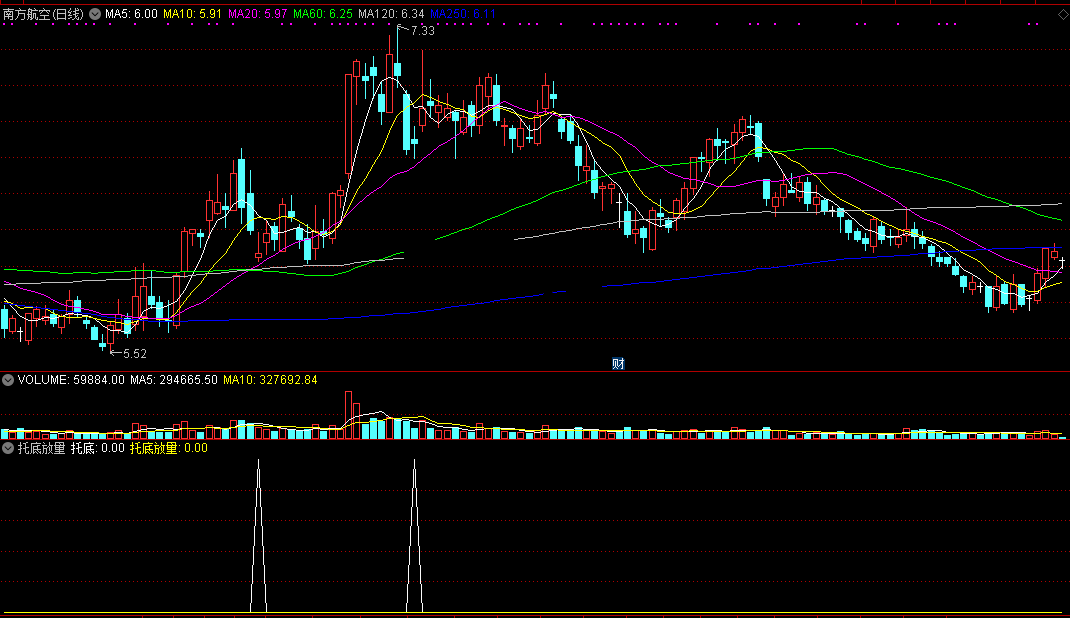Click the white 托底放量 indicator name
1070x618 pixels.
tap(42, 448)
